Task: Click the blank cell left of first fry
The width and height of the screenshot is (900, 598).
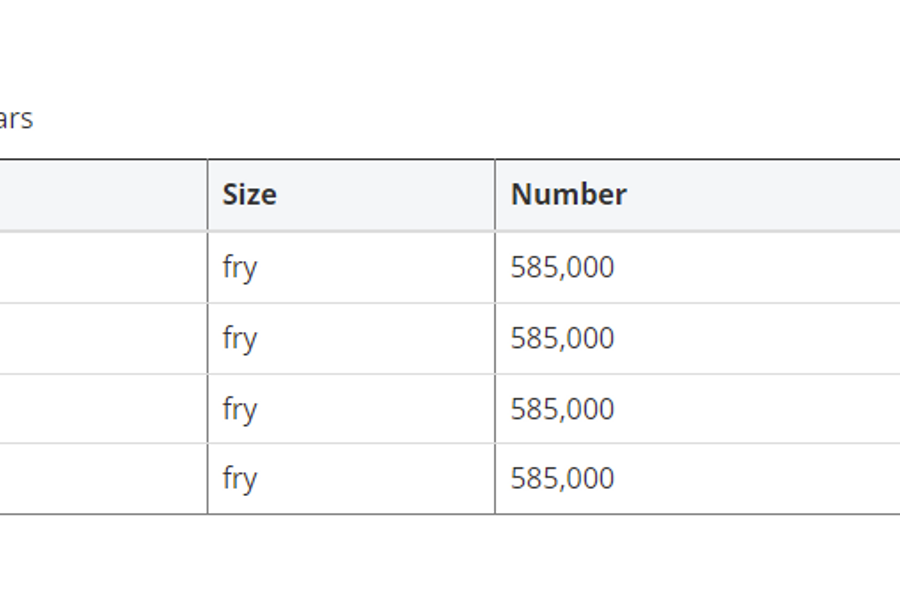Action: click(x=103, y=267)
